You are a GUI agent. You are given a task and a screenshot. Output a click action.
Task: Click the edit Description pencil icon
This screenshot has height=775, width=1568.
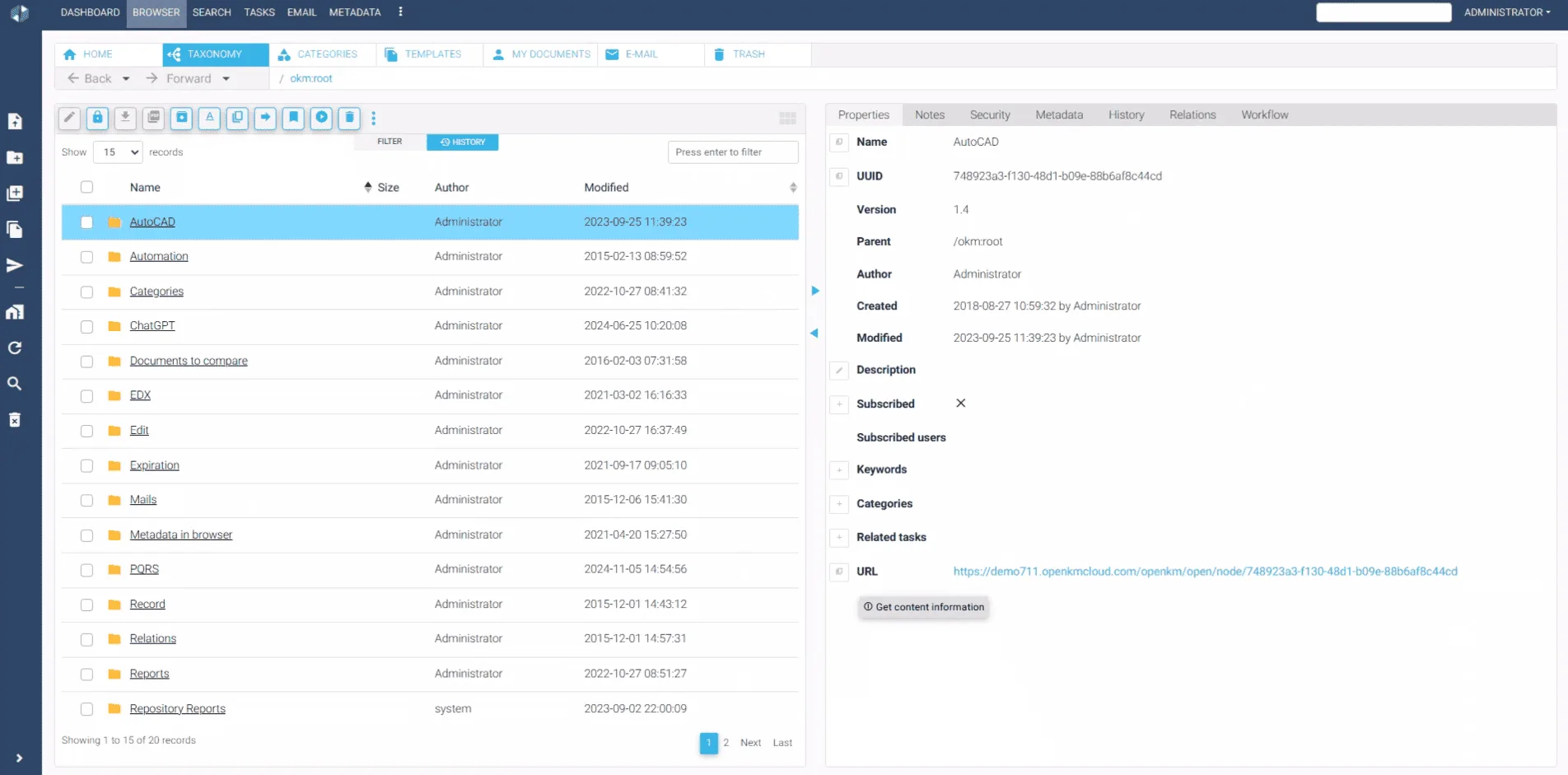(x=839, y=371)
